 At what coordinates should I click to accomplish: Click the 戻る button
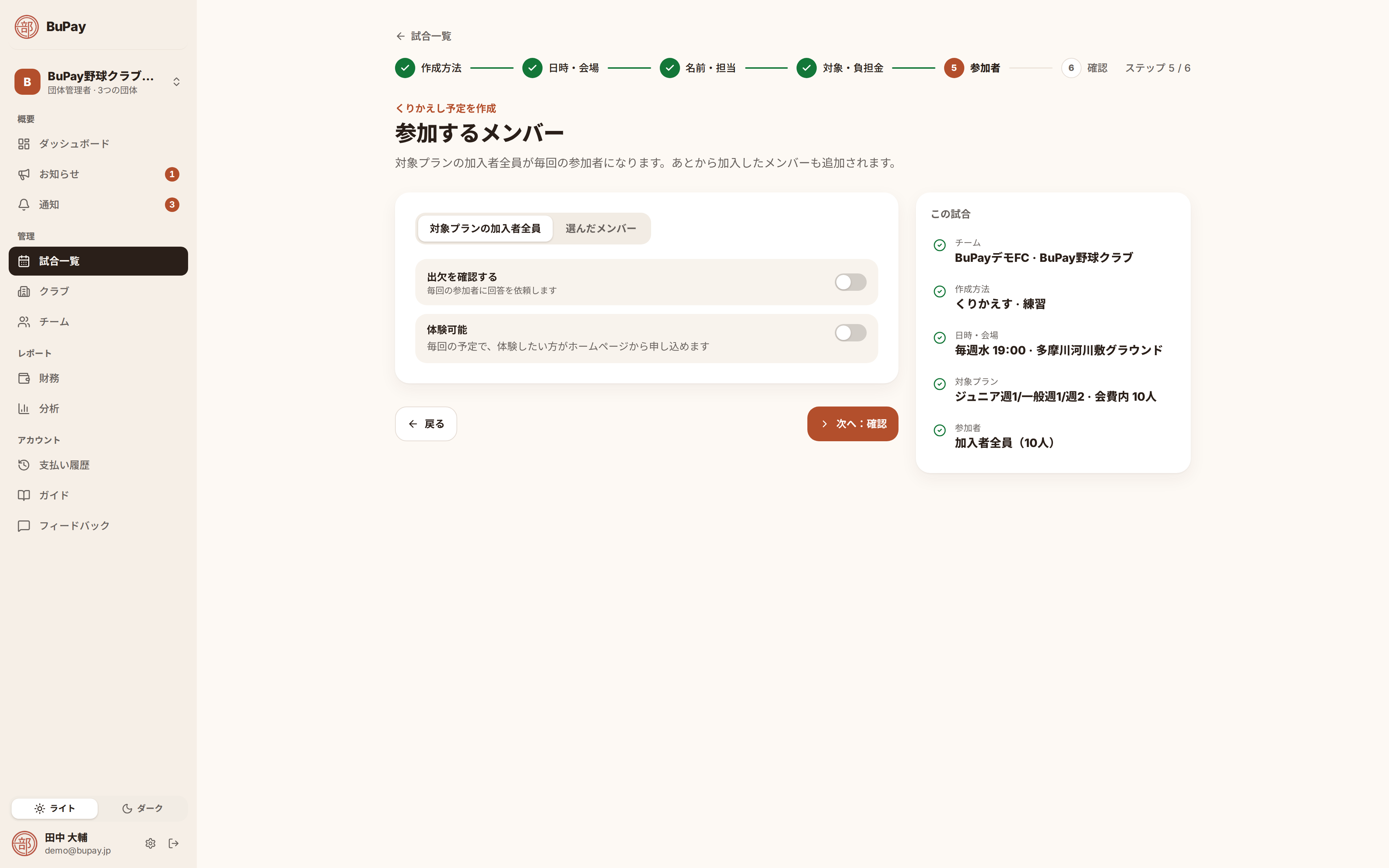click(x=426, y=424)
